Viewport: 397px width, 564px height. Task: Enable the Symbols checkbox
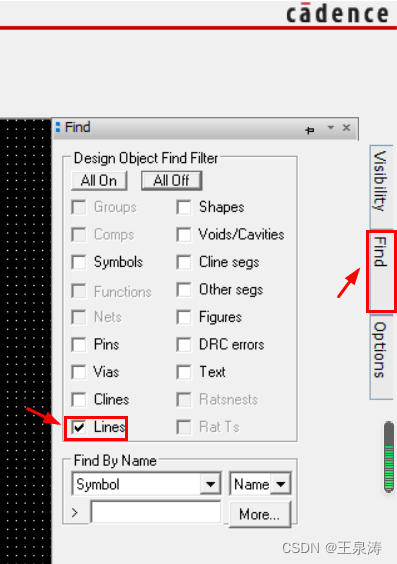(78, 262)
